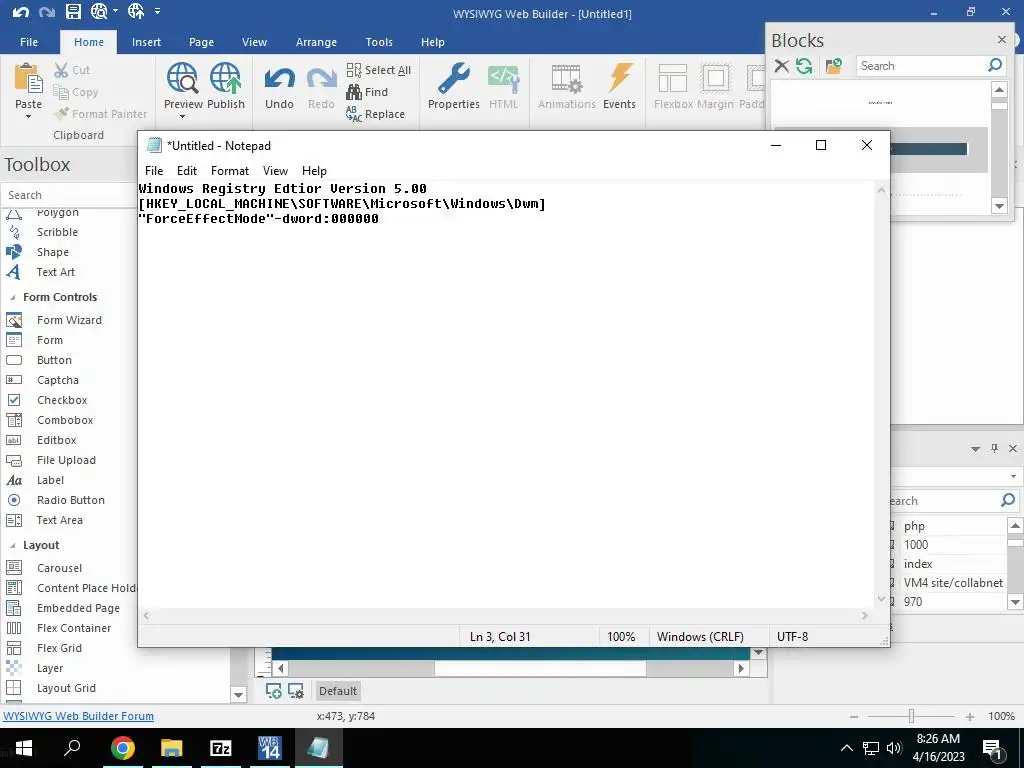
Task: Click folder icon in Blocks panel
Action: (833, 66)
